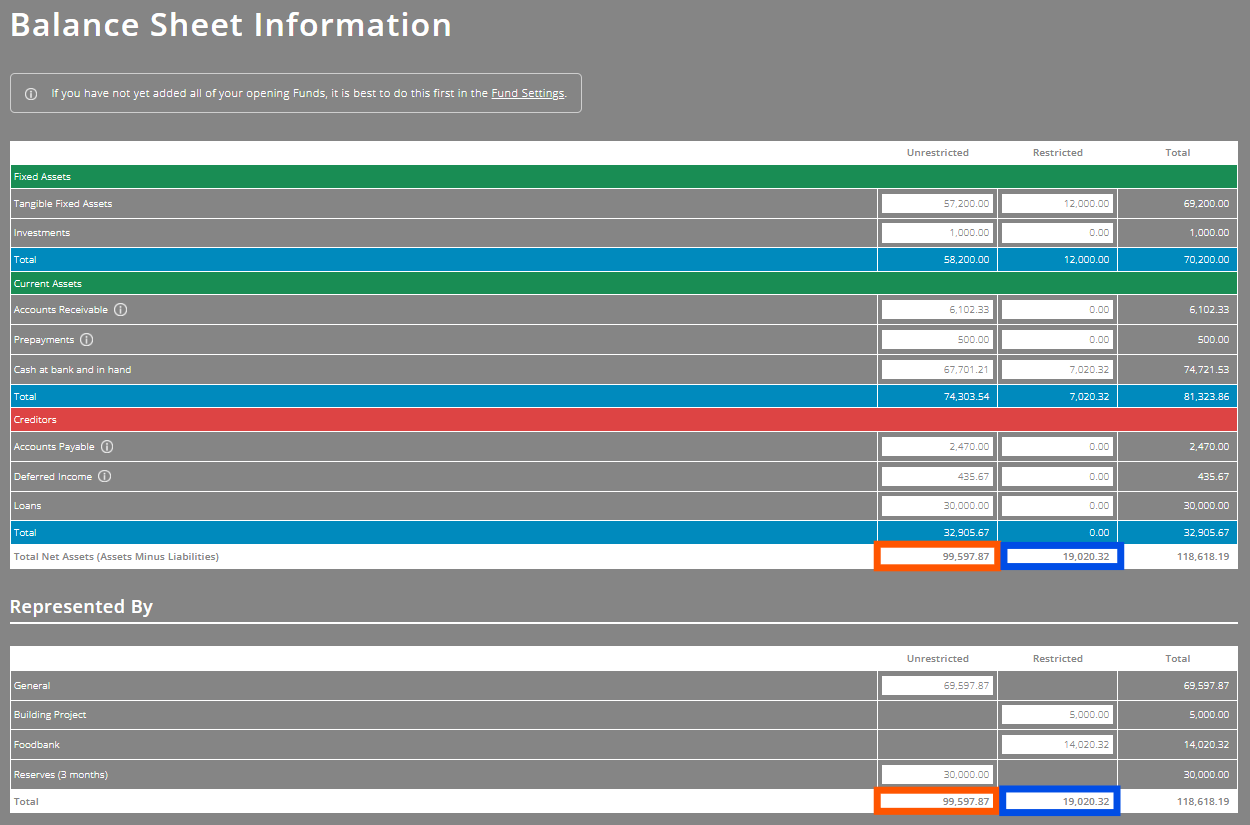Screen dimensions: 1250x825
Task: Click the Current Assets total 81,323.86
Action: click(x=1206, y=397)
